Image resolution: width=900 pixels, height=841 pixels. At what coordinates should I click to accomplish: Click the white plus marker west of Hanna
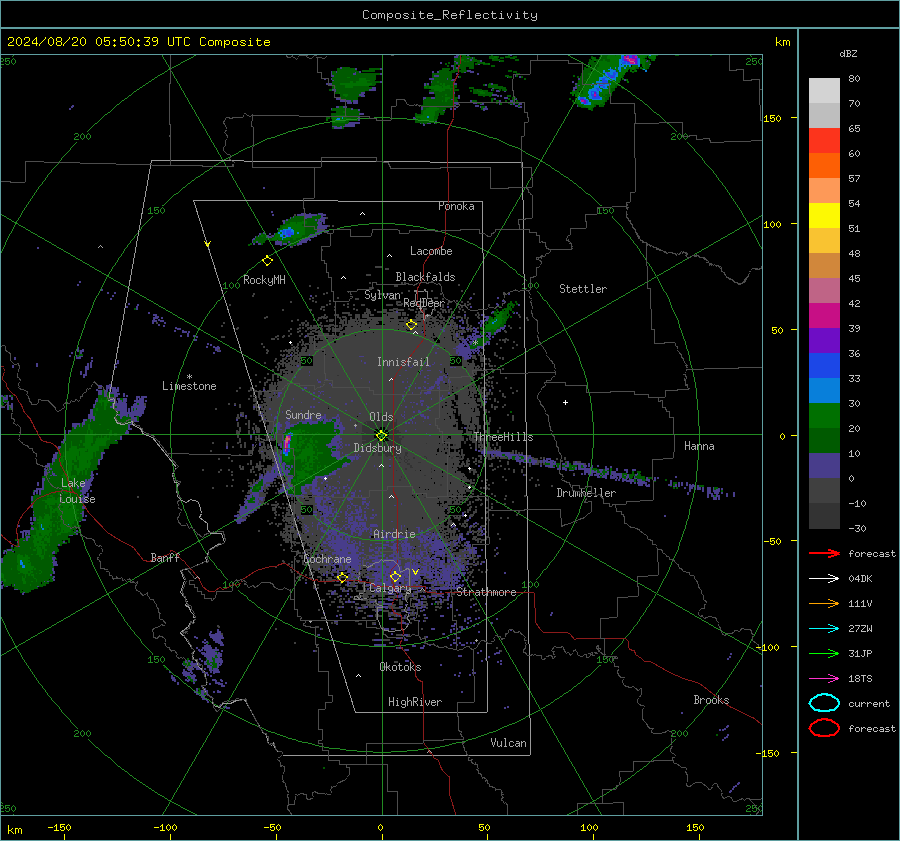click(x=565, y=402)
